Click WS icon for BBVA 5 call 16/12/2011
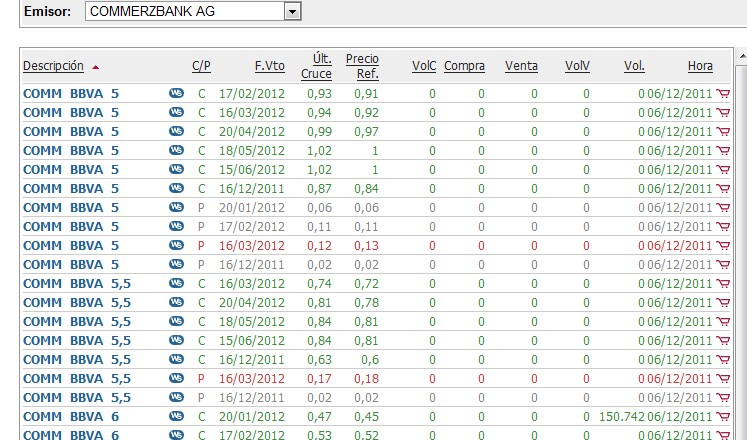 (x=176, y=189)
